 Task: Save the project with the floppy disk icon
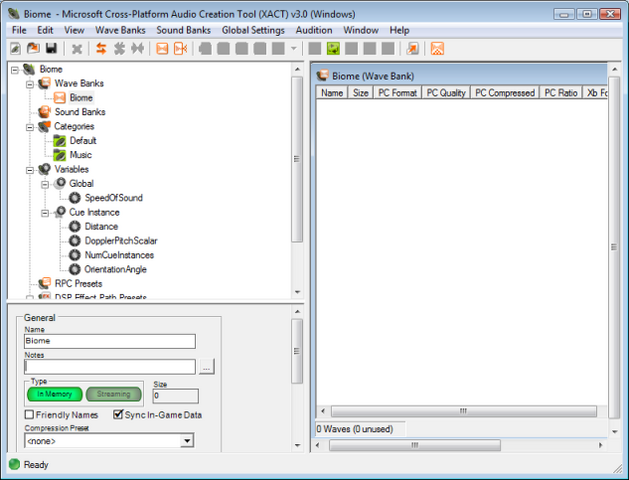click(51, 49)
